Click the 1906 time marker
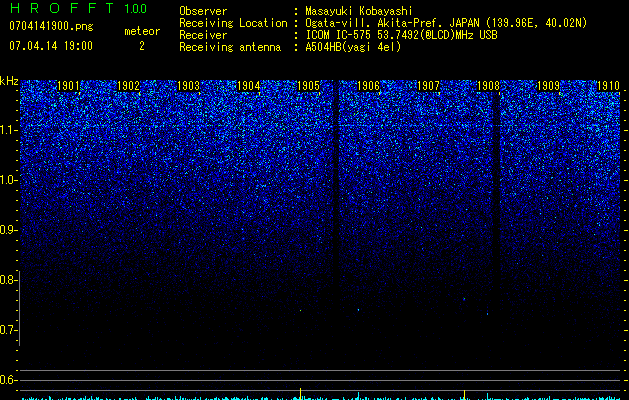Viewport: 629px width, 400px height. [x=368, y=86]
